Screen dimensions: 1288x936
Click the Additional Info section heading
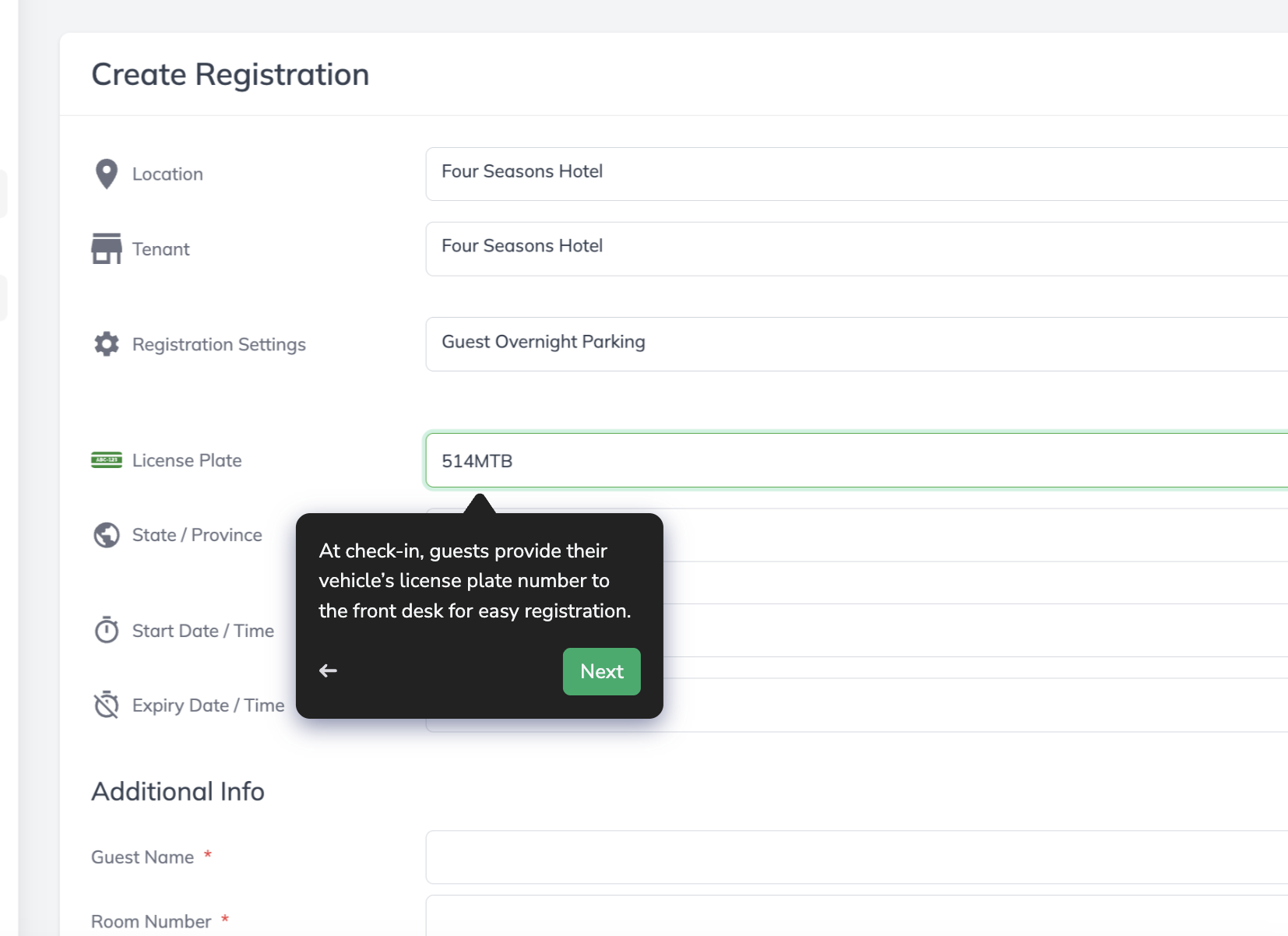click(178, 791)
